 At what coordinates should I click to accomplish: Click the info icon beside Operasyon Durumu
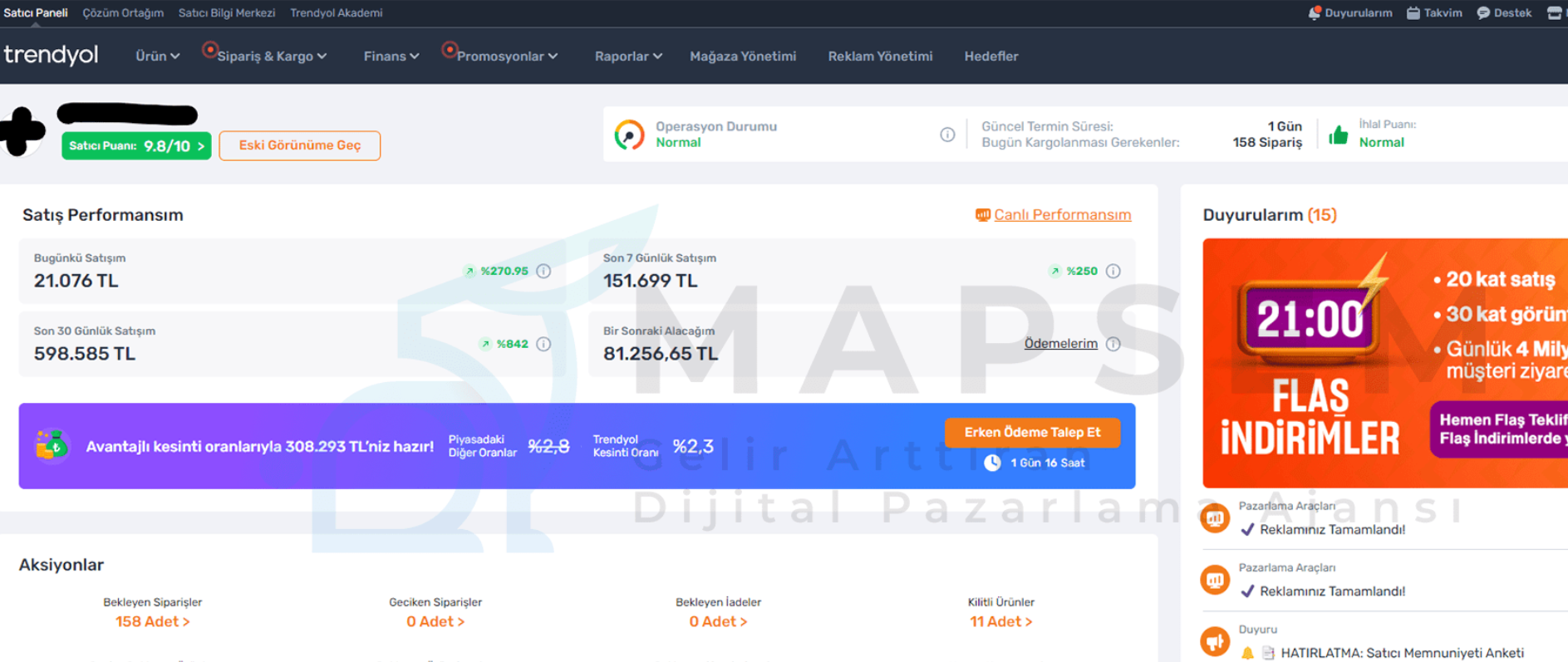[x=947, y=135]
